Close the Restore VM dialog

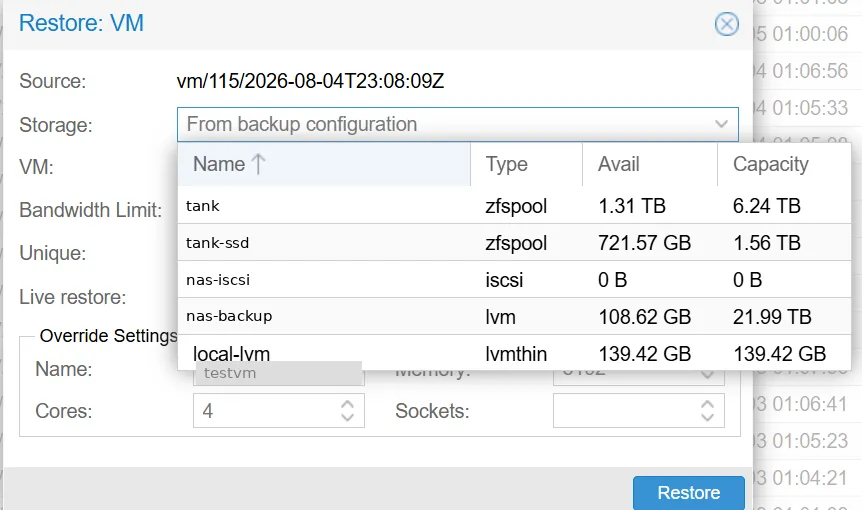tap(726, 24)
